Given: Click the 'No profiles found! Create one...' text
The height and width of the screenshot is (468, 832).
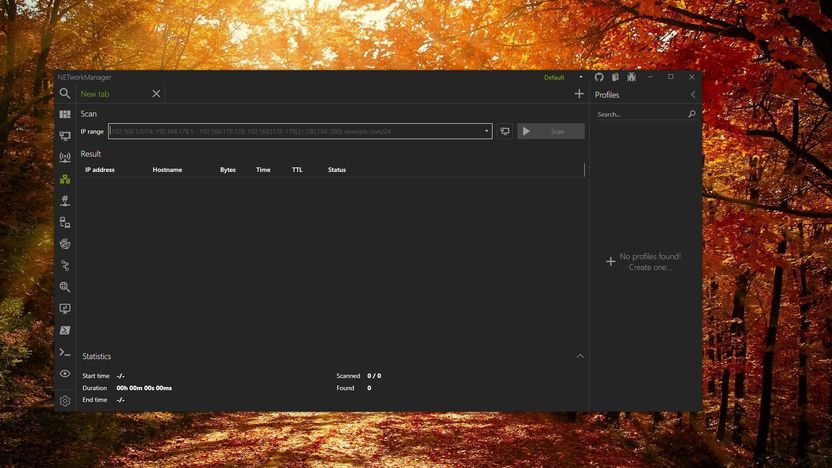Looking at the screenshot, I should pos(650,262).
